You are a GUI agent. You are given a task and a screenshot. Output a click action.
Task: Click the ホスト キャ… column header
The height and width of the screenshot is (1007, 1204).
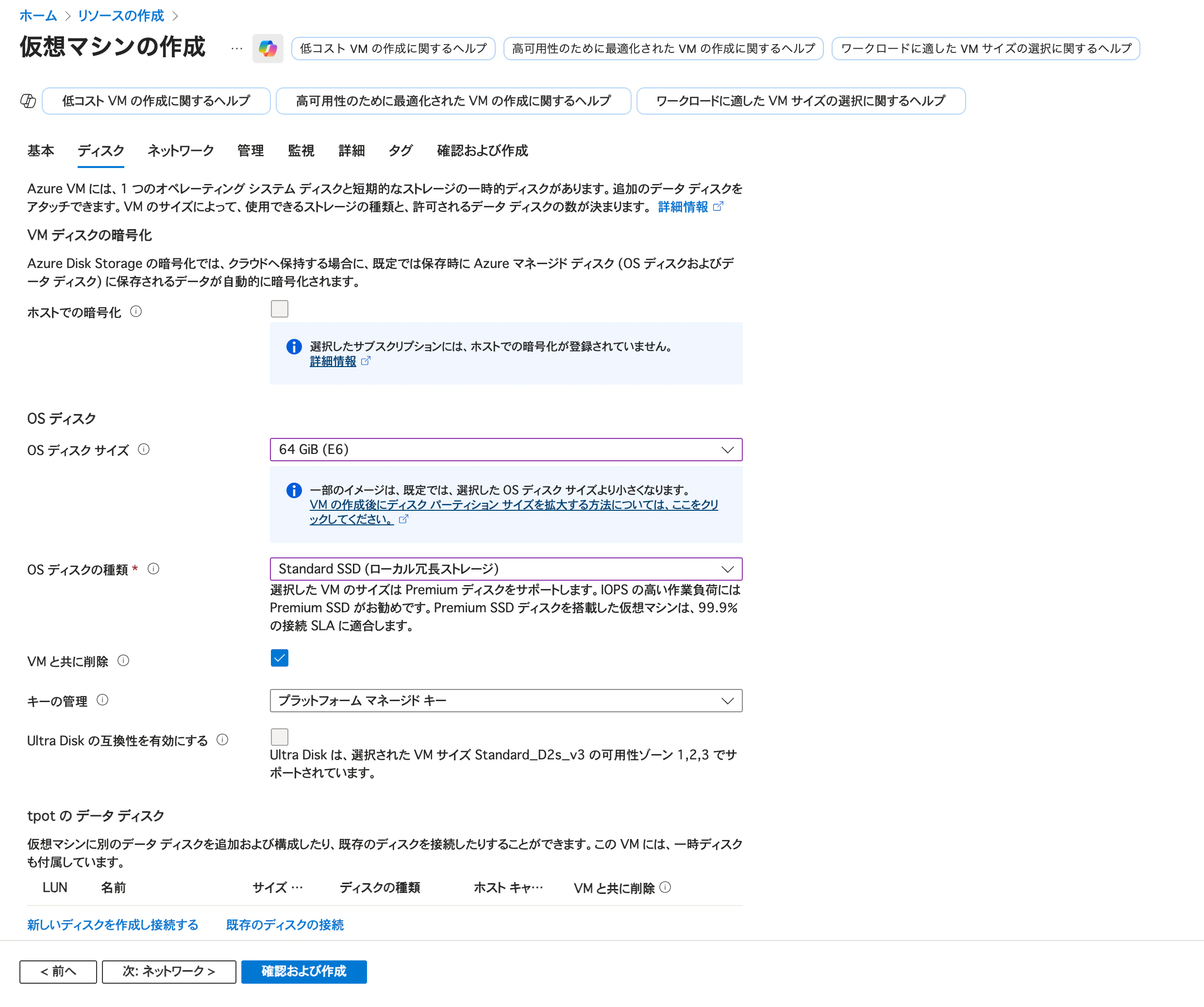(x=508, y=888)
